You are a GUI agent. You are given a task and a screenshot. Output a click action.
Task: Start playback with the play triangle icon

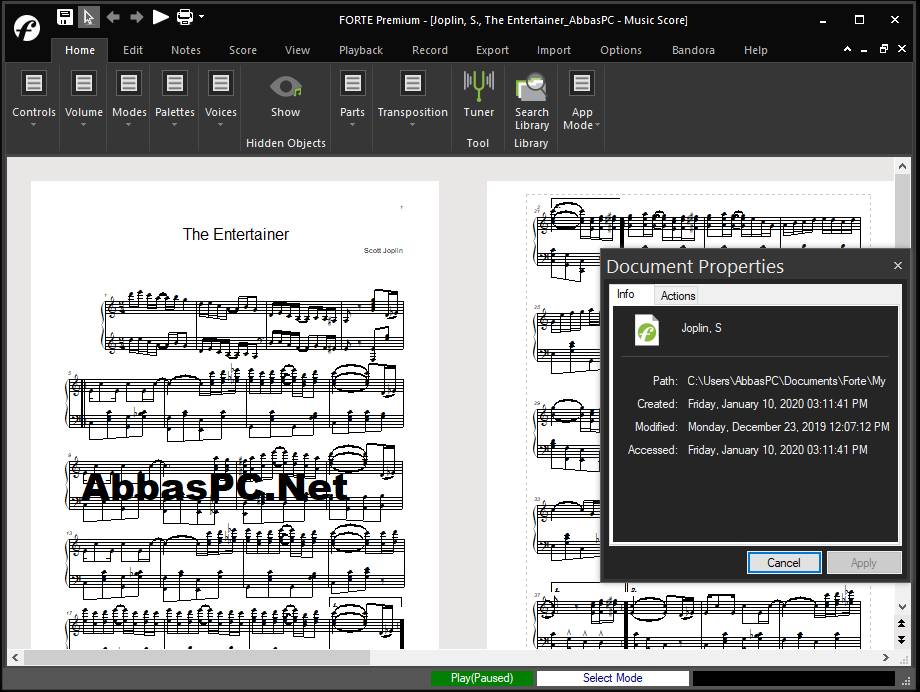161,17
